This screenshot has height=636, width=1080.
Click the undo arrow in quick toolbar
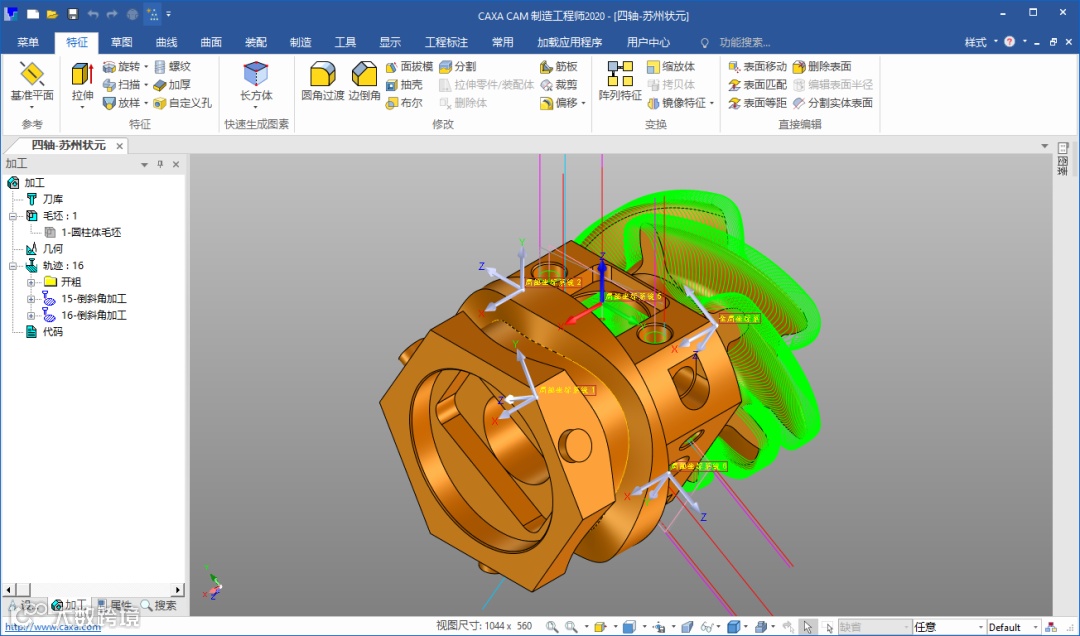[x=93, y=14]
